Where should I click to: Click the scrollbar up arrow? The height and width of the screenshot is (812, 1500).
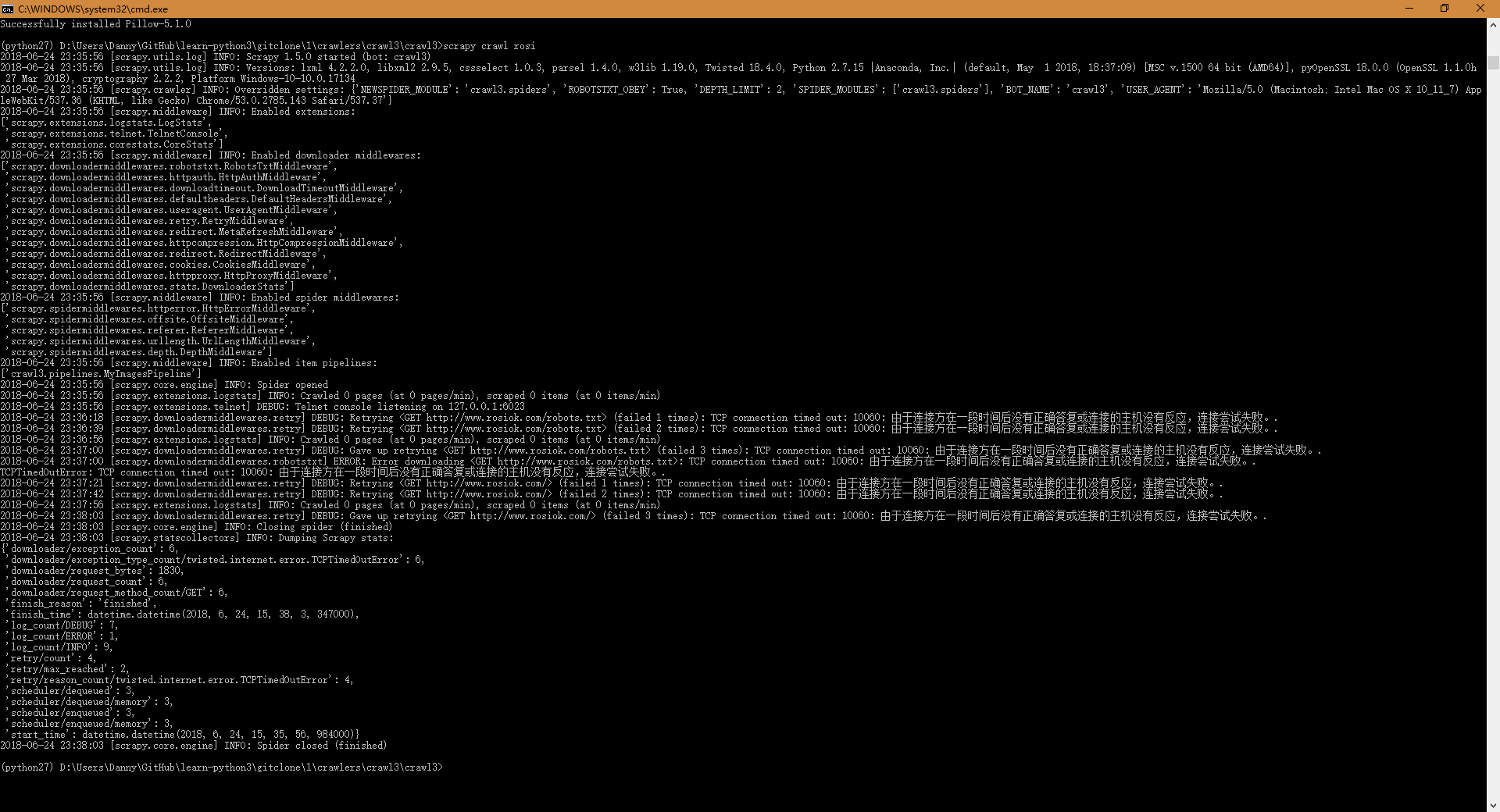(x=1493, y=24)
